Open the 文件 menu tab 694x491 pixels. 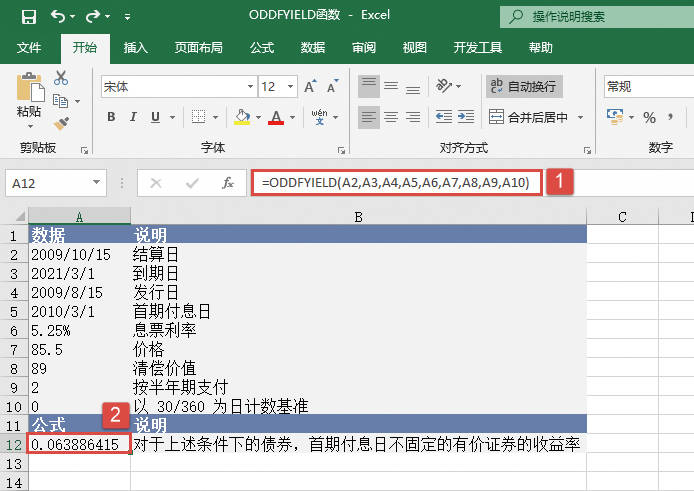[29, 47]
